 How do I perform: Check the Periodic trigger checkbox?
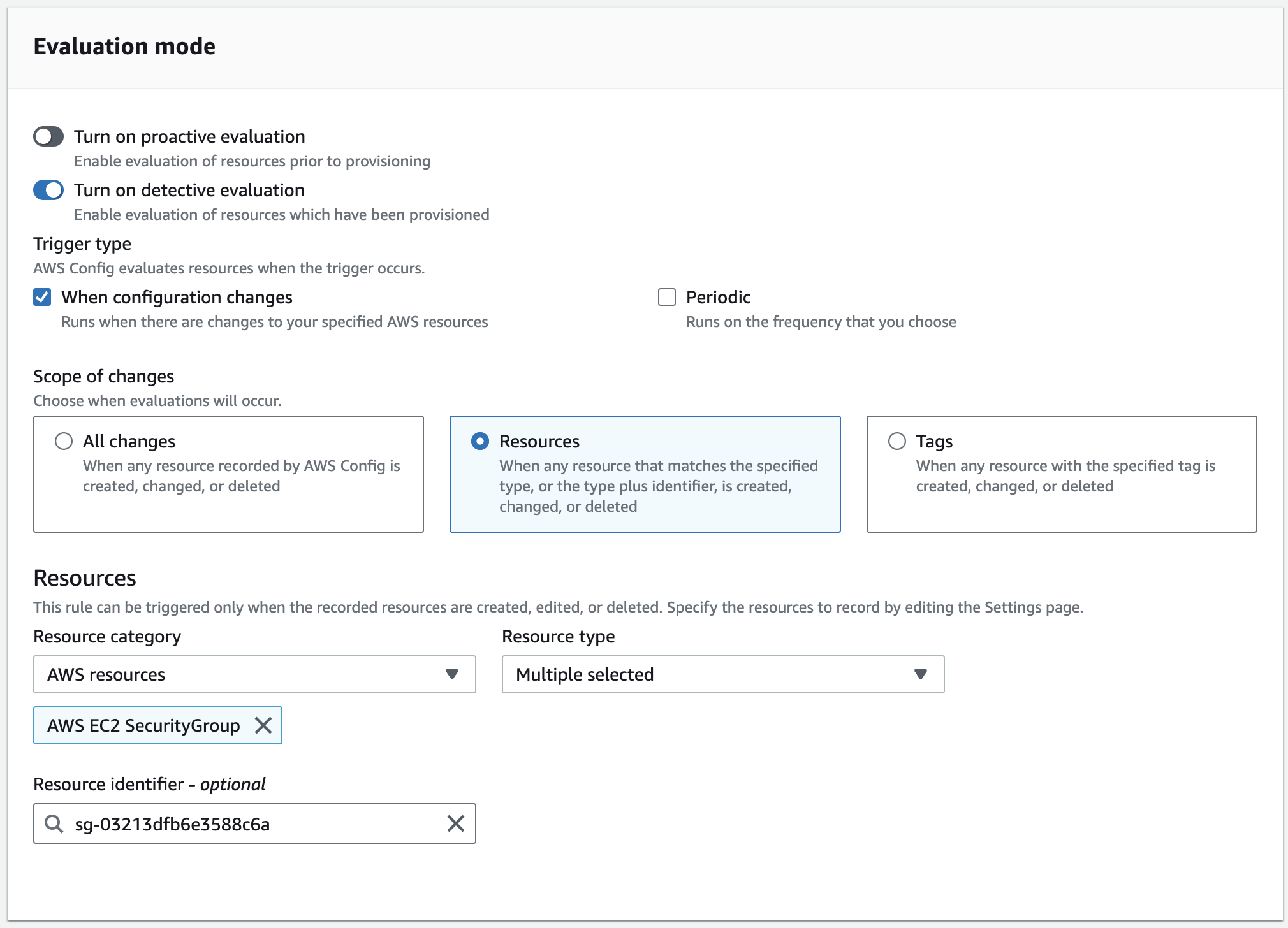click(x=667, y=297)
